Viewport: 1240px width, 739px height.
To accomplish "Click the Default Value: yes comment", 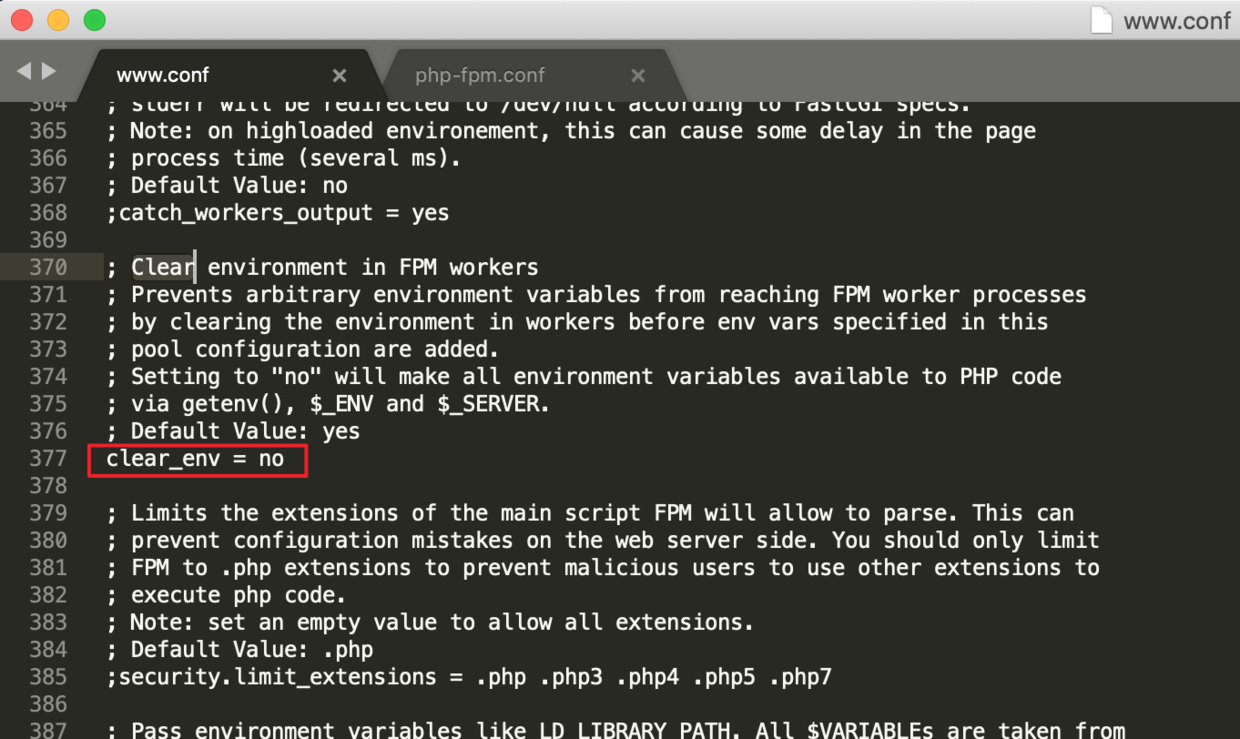I will click(240, 430).
